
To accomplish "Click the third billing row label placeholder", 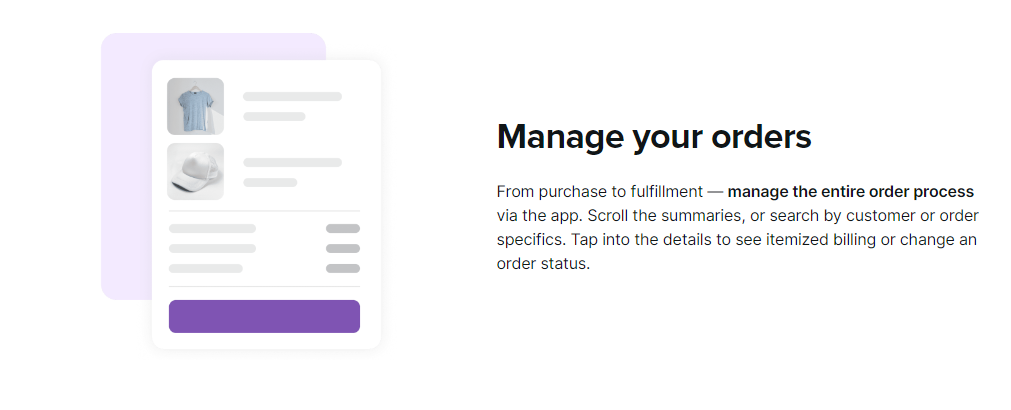I will click(206, 269).
